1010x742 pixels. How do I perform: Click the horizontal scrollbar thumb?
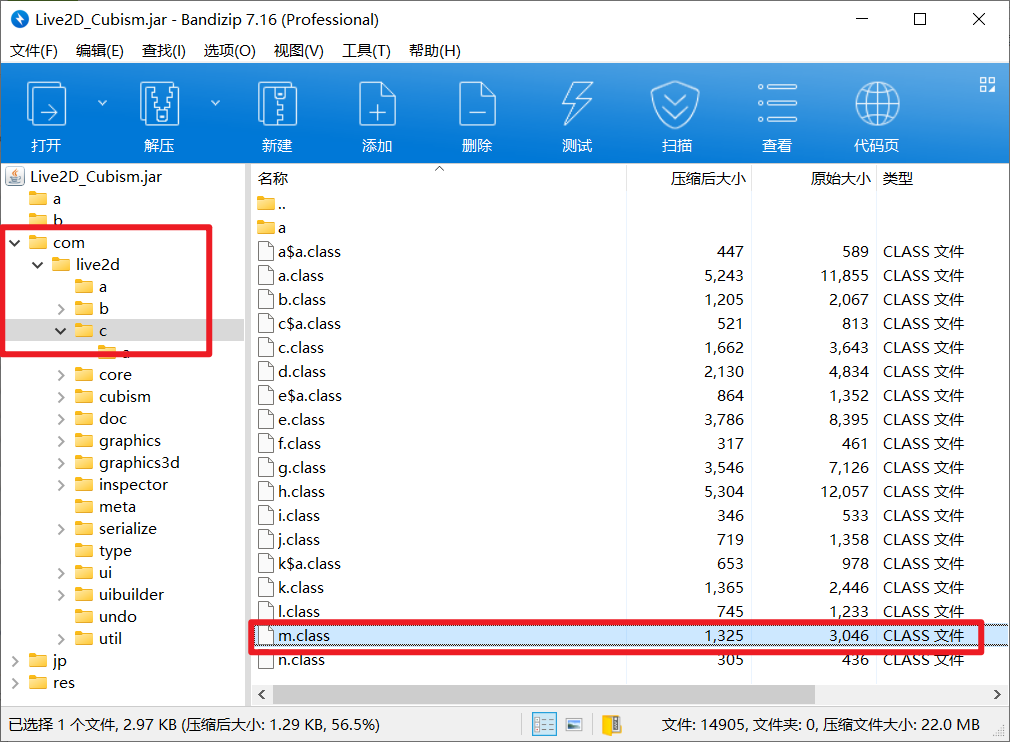tap(544, 694)
